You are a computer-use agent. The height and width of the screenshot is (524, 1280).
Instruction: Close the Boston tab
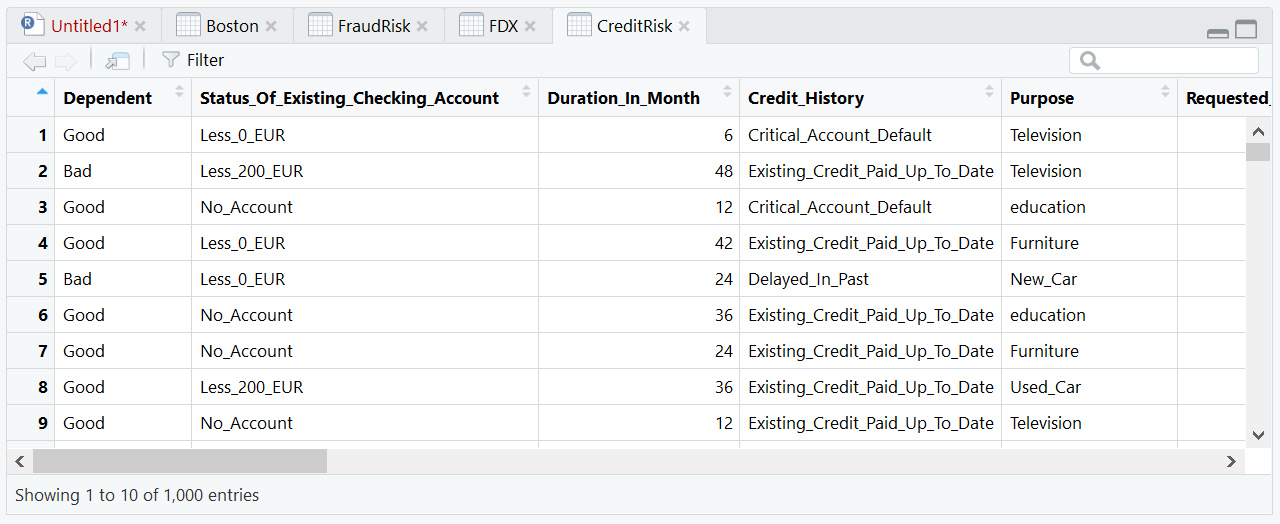pos(271,26)
